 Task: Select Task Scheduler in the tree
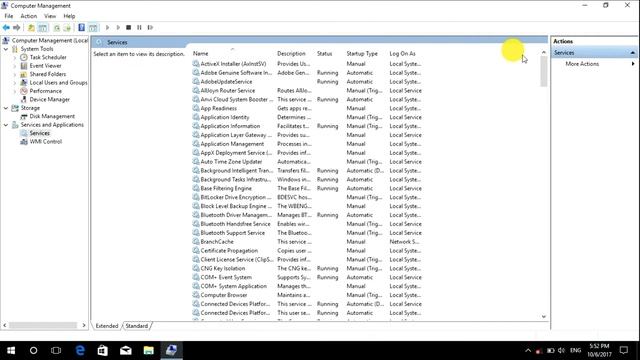[48, 57]
